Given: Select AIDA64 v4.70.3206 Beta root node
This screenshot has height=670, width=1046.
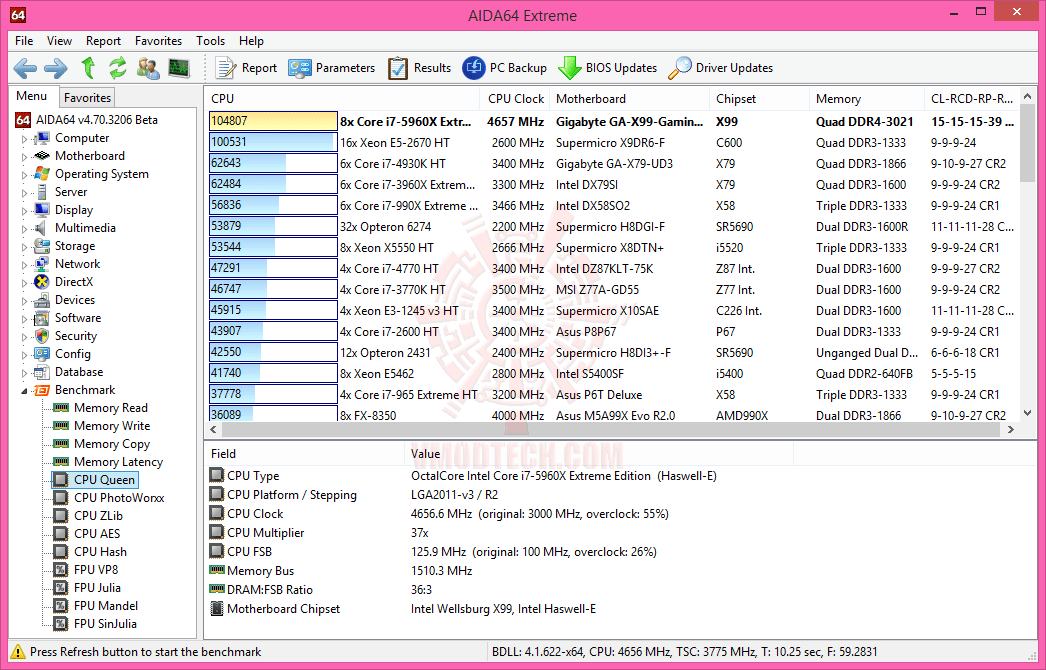Looking at the screenshot, I should click(97, 120).
